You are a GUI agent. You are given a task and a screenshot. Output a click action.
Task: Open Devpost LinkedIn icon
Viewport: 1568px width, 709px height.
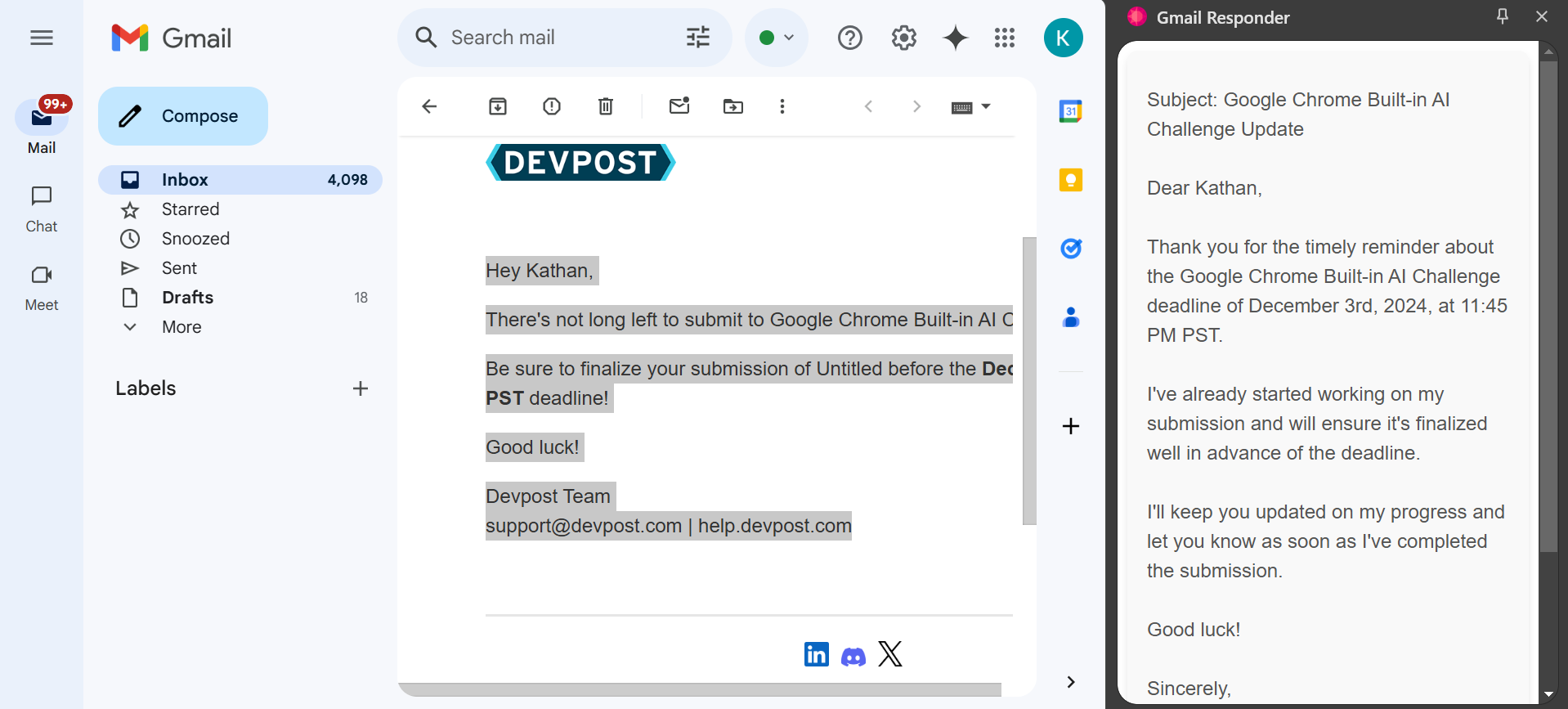click(817, 654)
